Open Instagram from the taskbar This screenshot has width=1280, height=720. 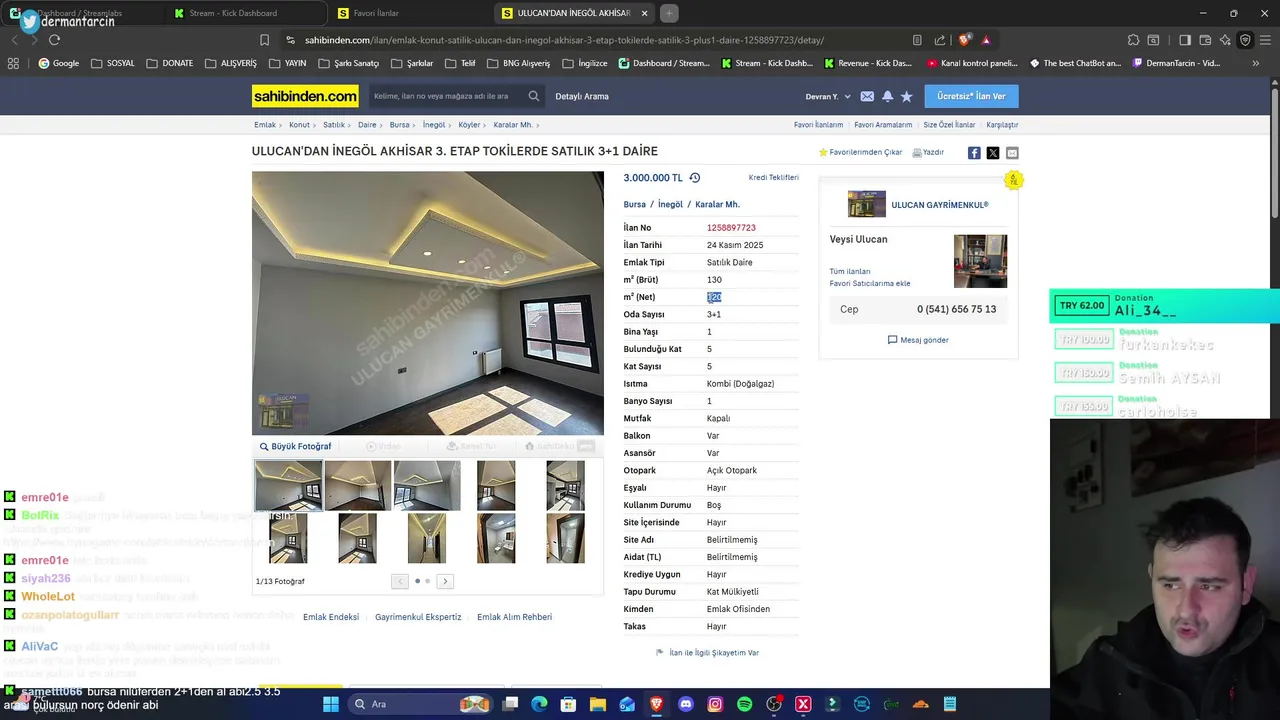click(x=715, y=704)
